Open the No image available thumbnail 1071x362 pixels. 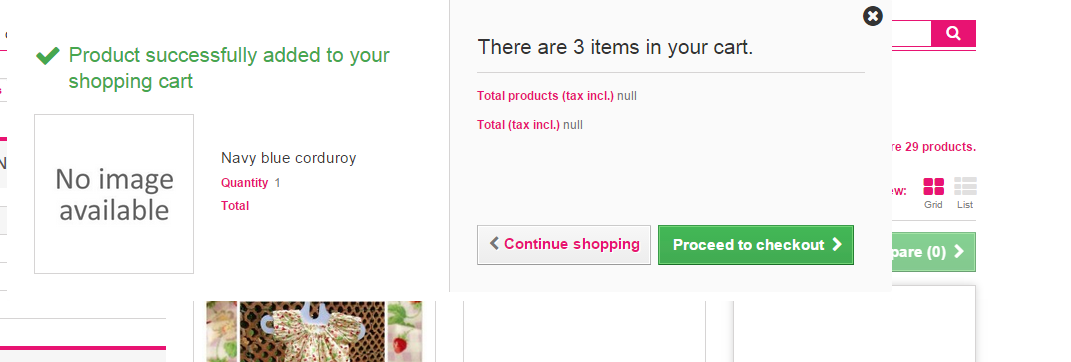[114, 194]
